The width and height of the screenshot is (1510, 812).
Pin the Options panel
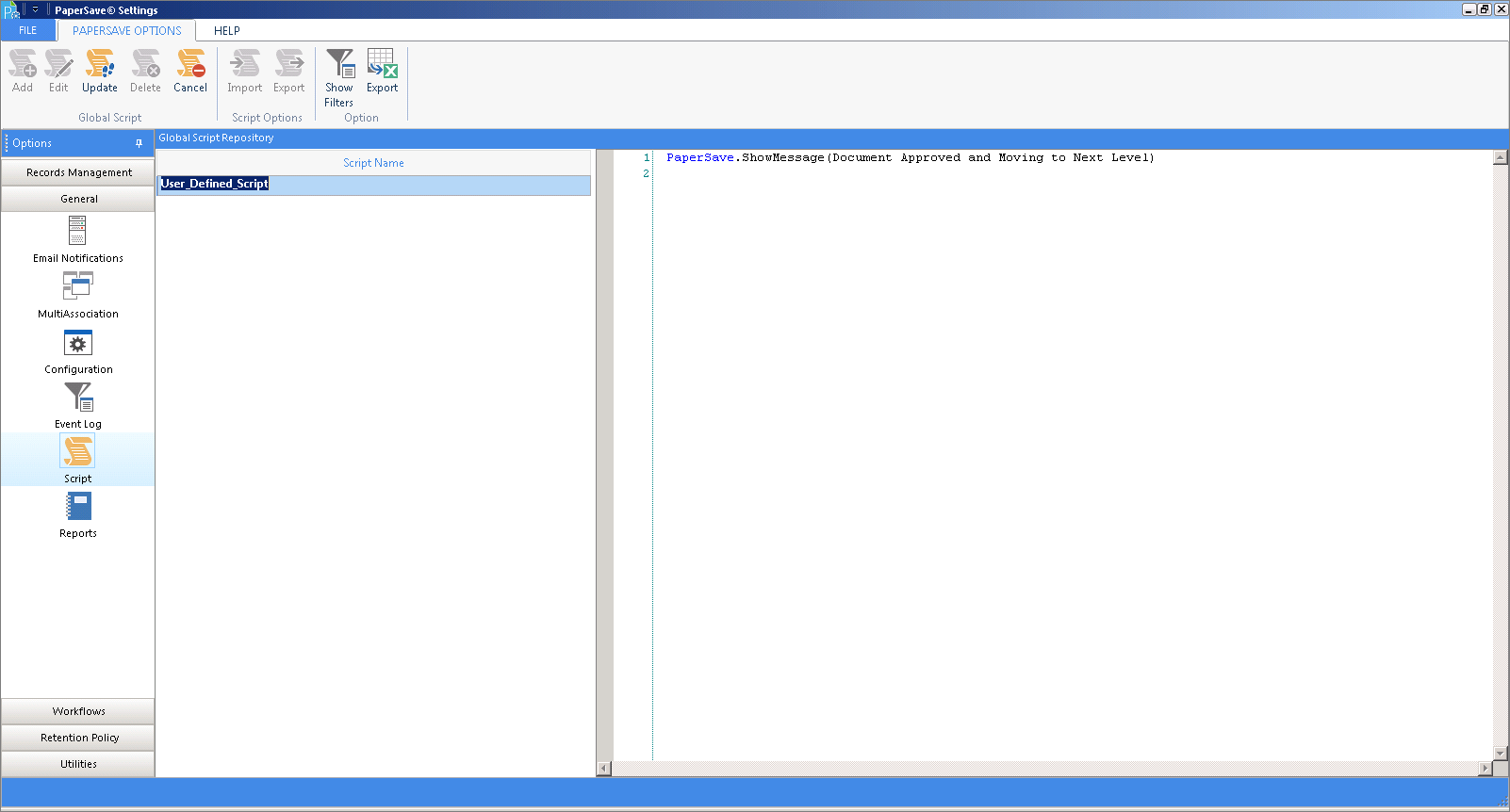139,143
